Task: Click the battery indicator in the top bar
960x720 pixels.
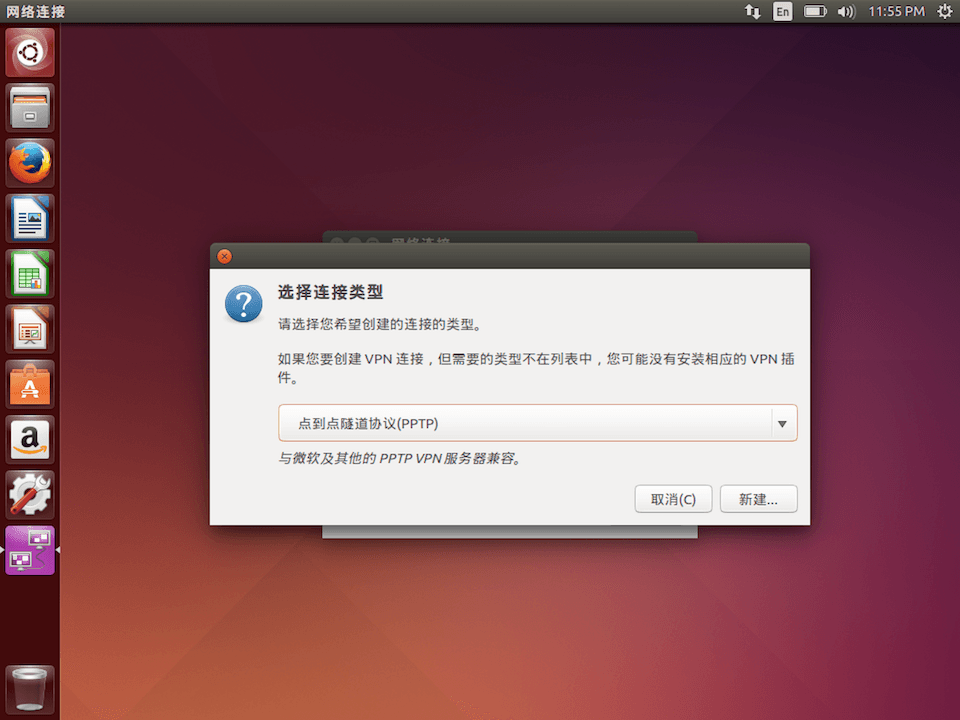Action: click(x=812, y=11)
